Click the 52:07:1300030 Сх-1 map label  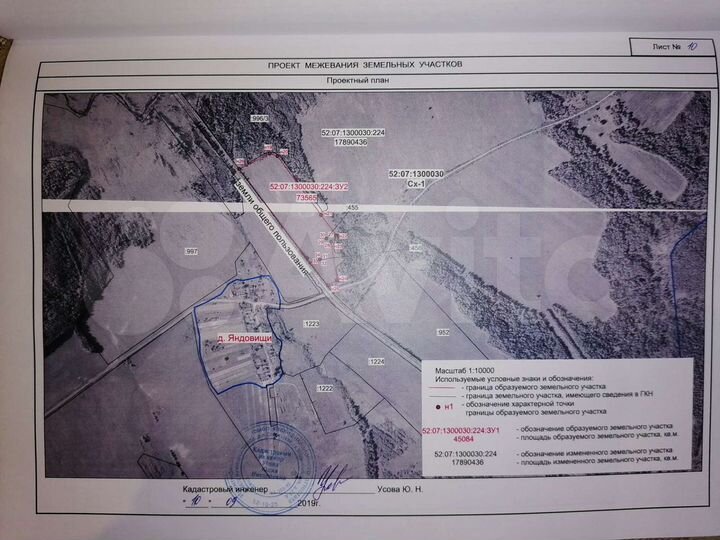(x=415, y=179)
